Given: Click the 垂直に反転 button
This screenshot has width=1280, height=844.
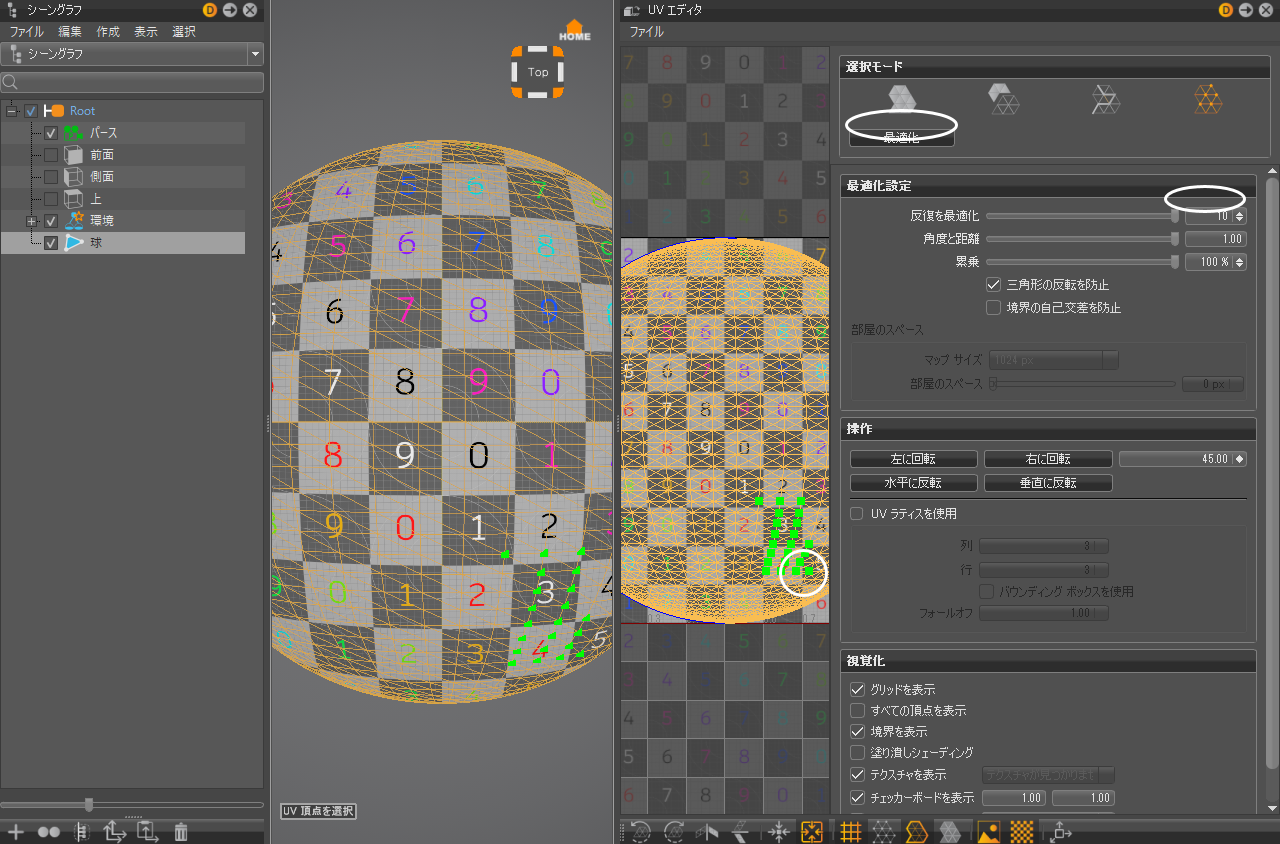Looking at the screenshot, I should [x=1048, y=483].
